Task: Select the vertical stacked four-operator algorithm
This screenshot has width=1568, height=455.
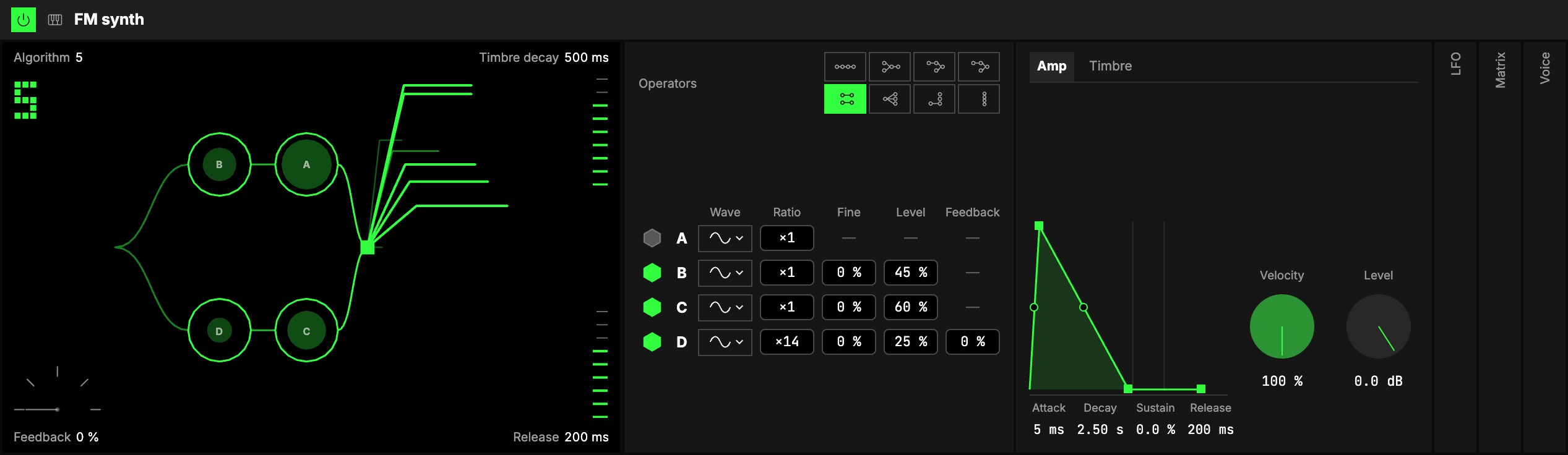Action: (x=979, y=99)
